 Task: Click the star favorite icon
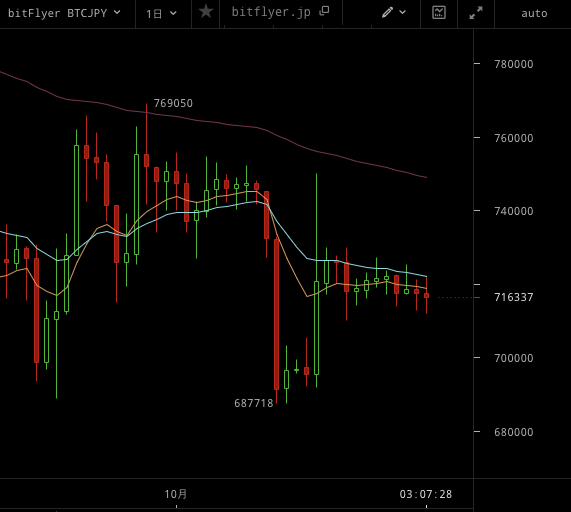pyautogui.click(x=206, y=12)
